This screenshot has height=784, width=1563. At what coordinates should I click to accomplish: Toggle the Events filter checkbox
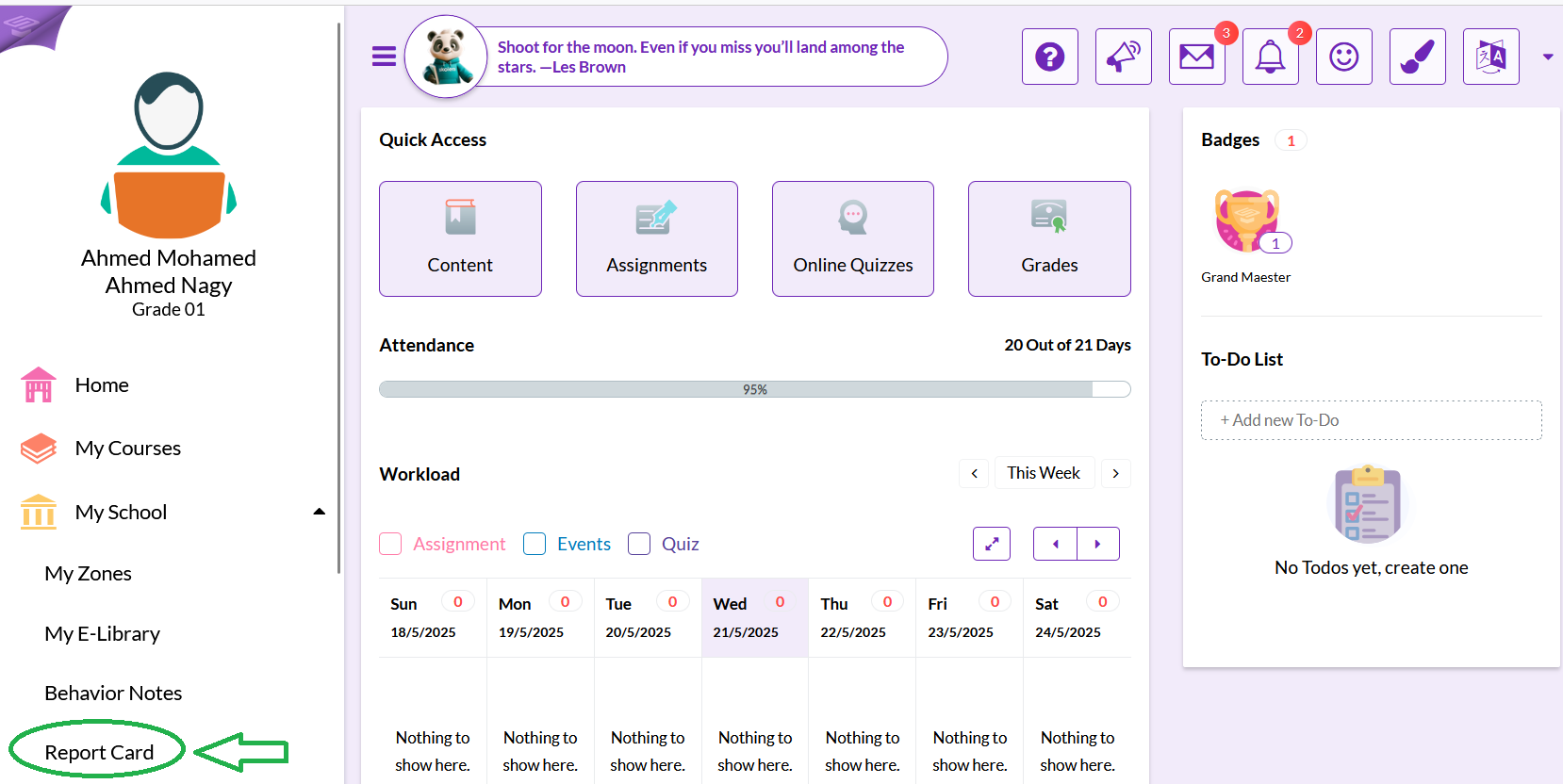coord(535,544)
